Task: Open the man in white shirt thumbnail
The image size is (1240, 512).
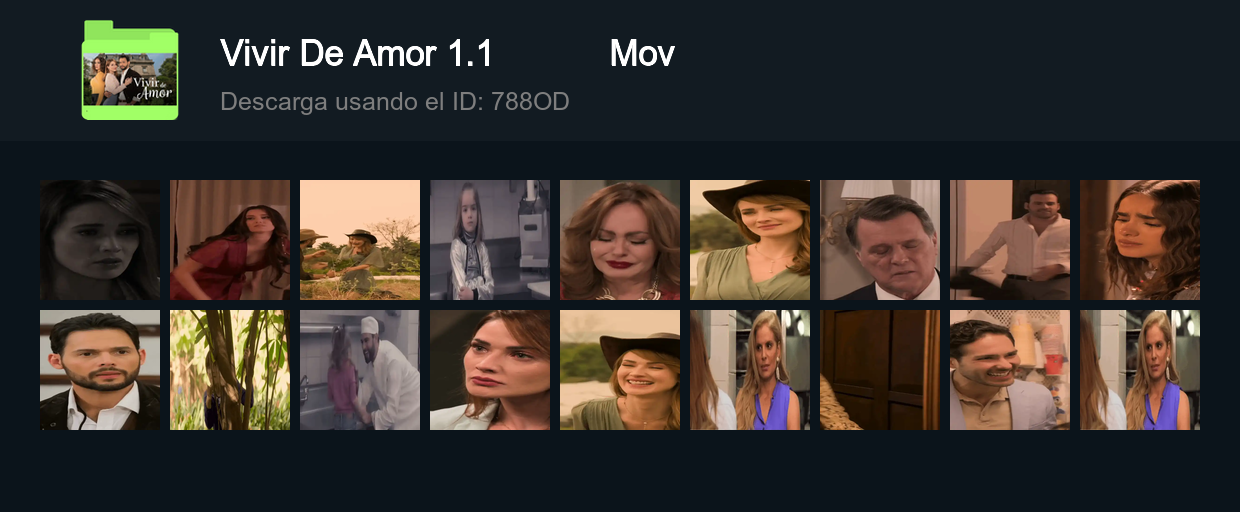Action: click(1010, 240)
